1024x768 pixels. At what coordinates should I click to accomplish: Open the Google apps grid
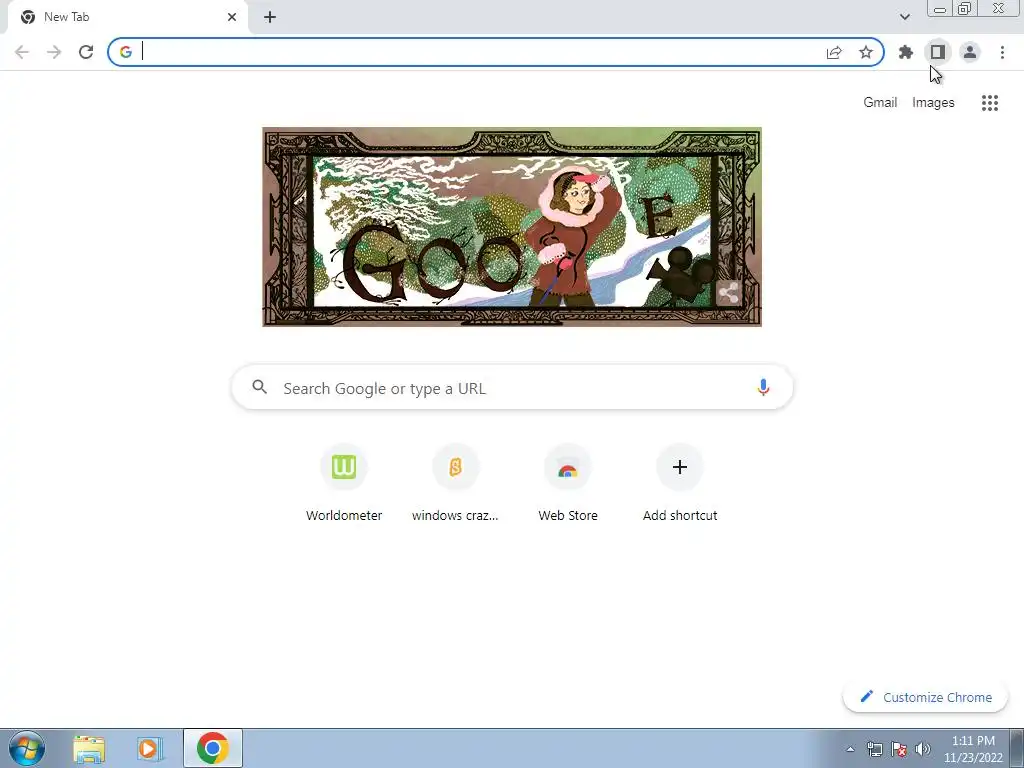pos(990,103)
